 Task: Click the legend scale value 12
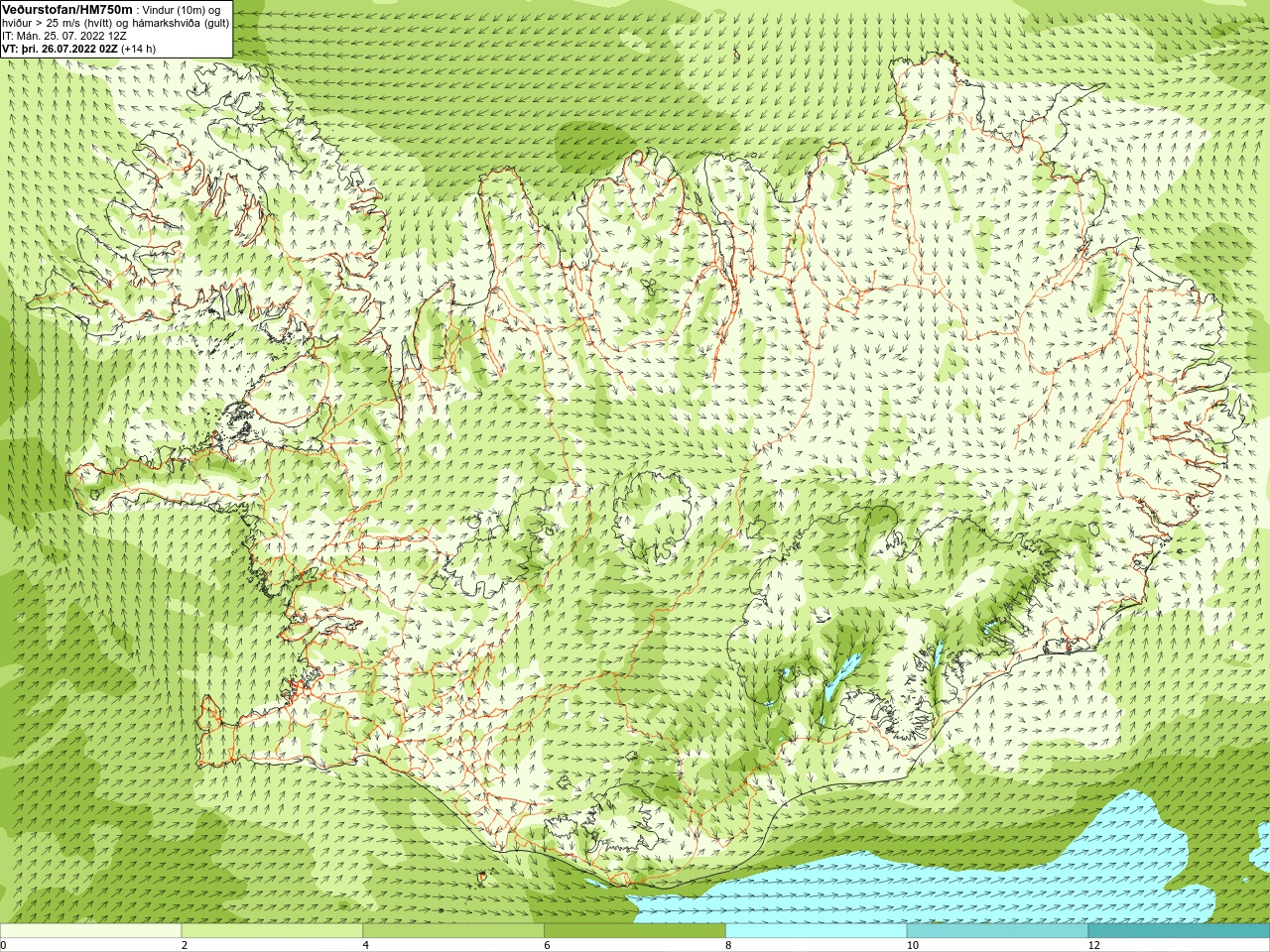click(x=1093, y=945)
